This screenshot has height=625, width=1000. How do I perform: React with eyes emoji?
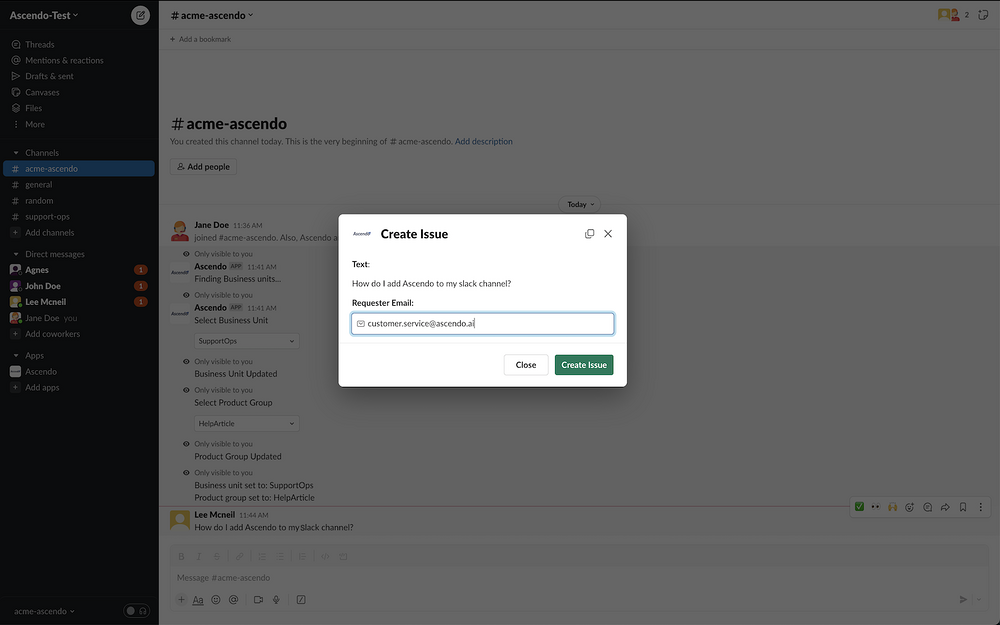(876, 507)
